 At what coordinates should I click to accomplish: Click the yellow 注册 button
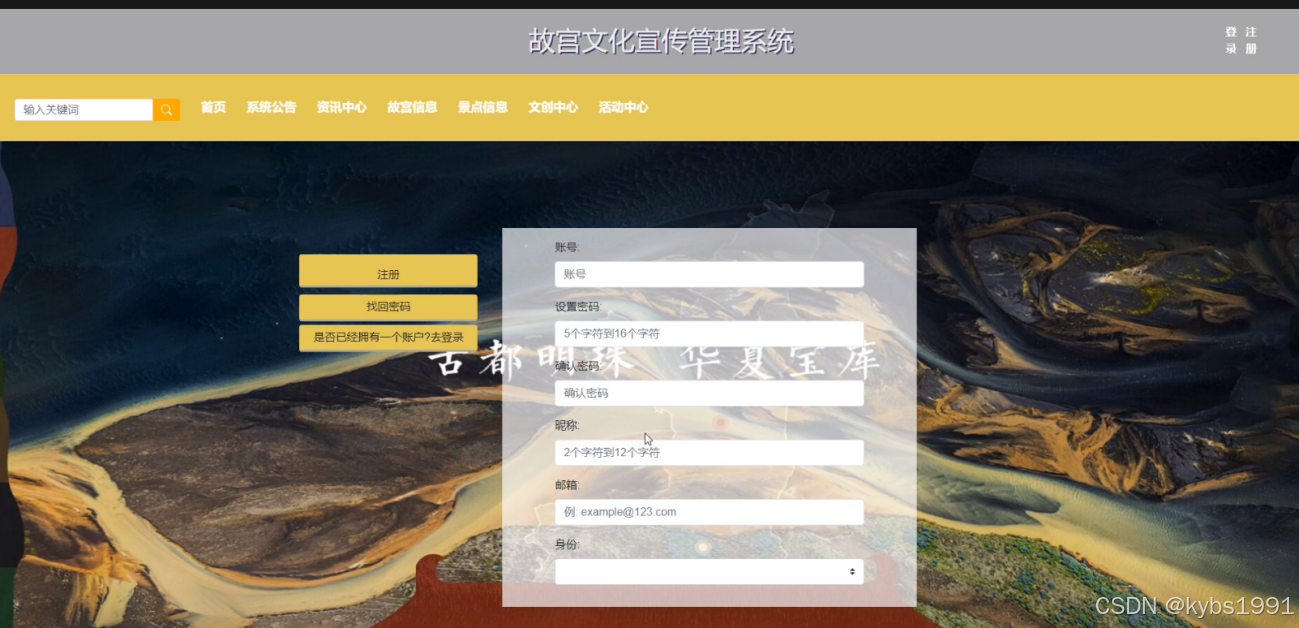tap(388, 271)
